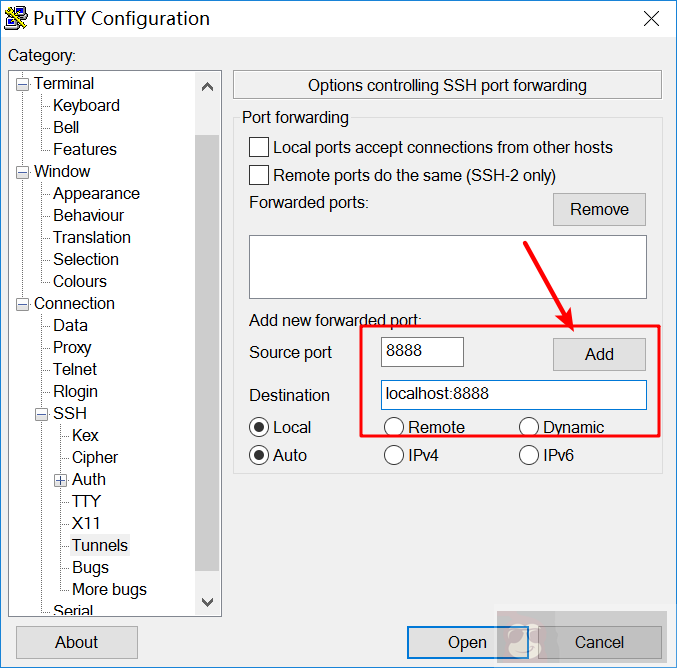Image resolution: width=677 pixels, height=668 pixels.
Task: Click the PuTTY icon in title bar
Action: click(x=16, y=18)
